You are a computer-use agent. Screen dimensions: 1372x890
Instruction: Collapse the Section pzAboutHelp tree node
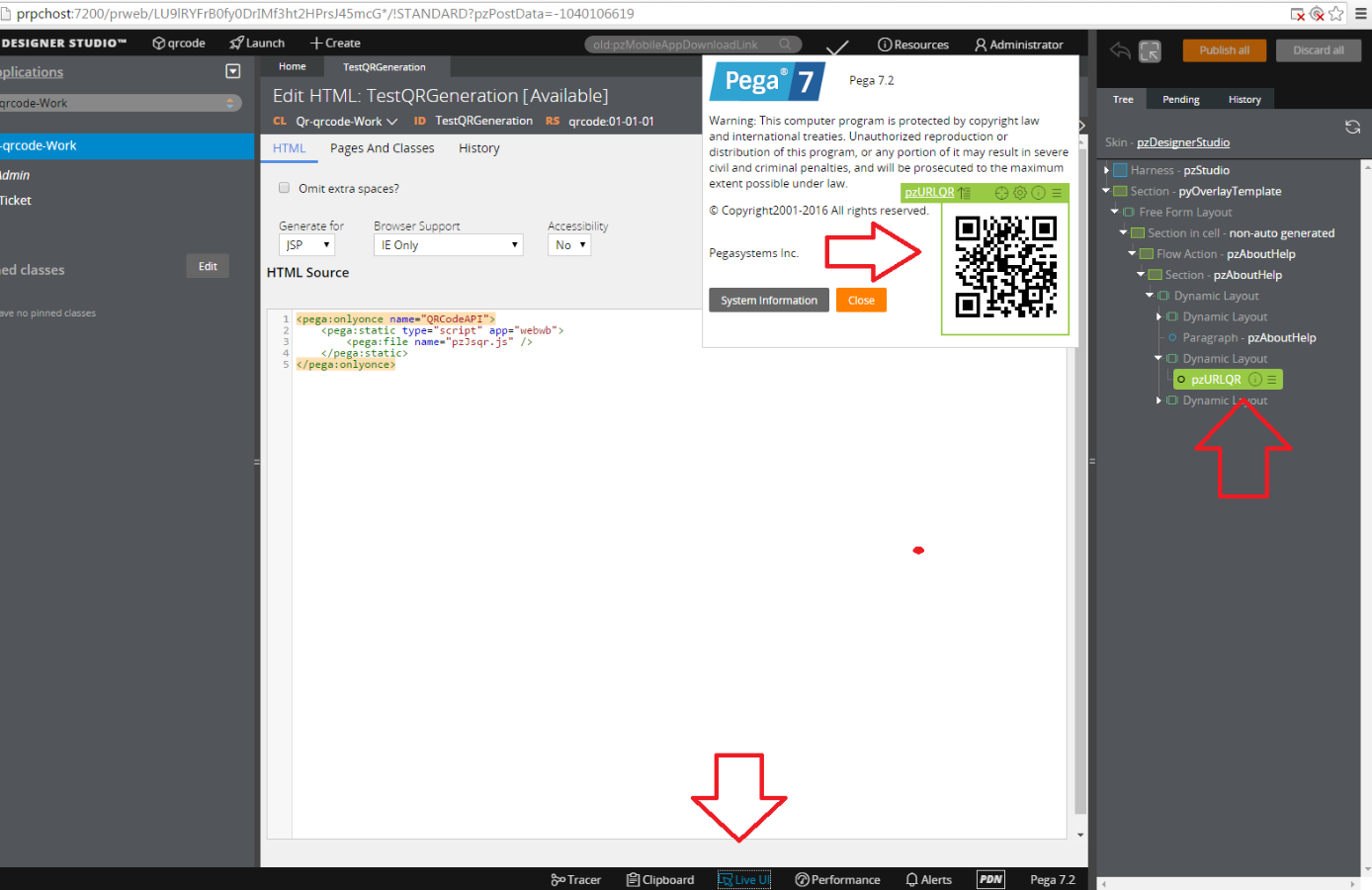click(x=1141, y=274)
